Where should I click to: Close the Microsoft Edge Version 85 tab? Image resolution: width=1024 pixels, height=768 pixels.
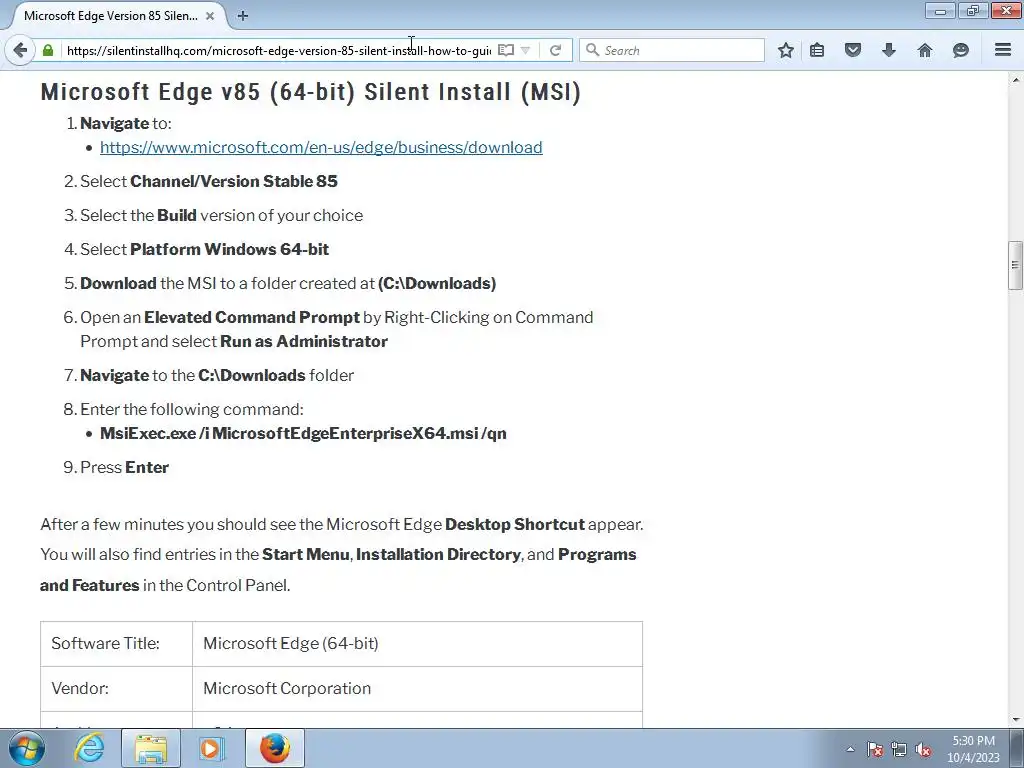[x=210, y=16]
